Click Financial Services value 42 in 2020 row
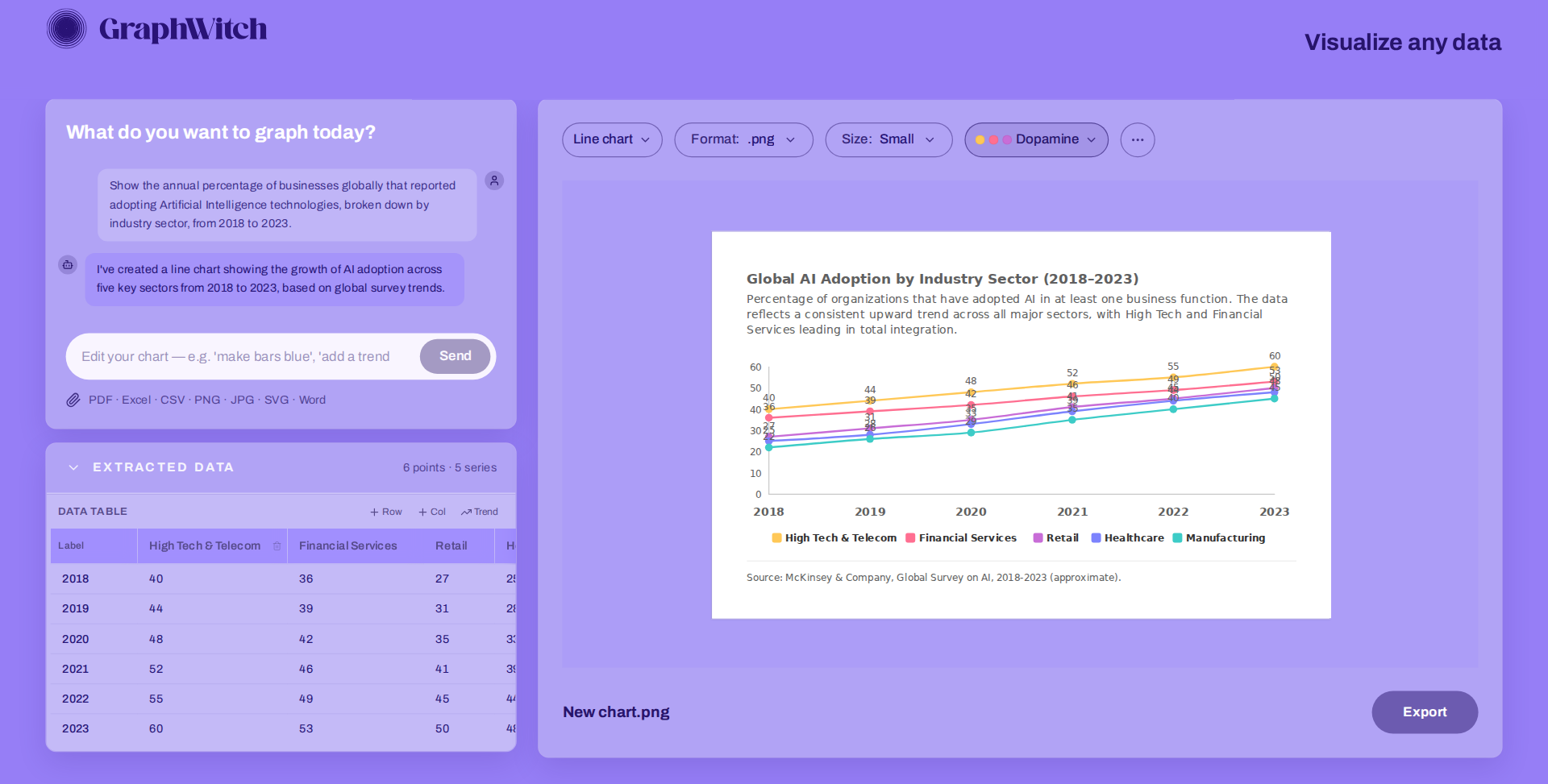 306,639
